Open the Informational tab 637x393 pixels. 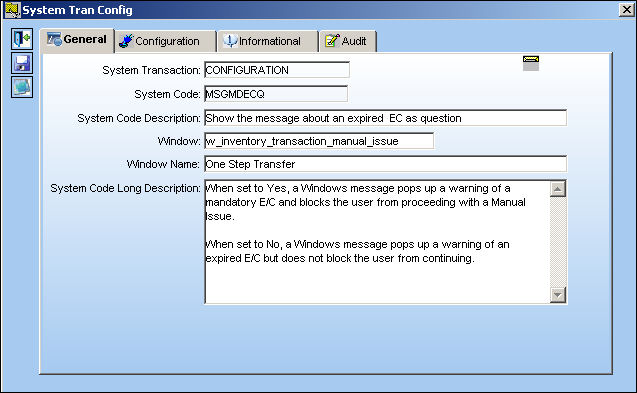click(x=268, y=41)
